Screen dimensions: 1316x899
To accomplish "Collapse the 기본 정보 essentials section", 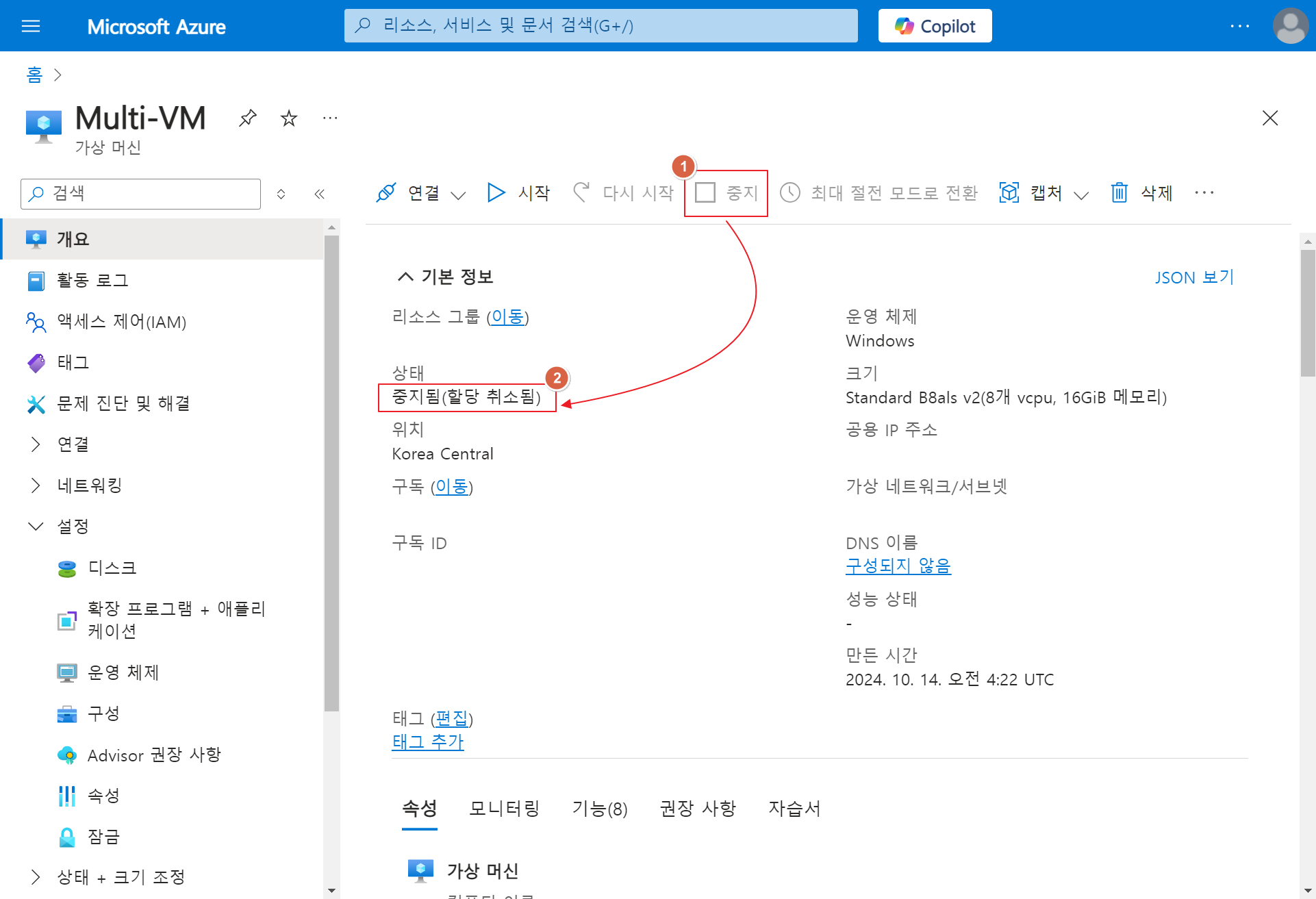I will click(405, 277).
